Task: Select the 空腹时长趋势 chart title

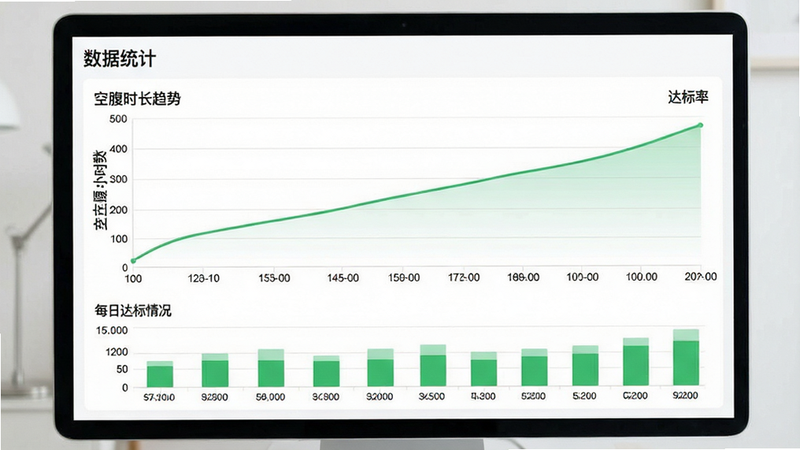Action: [x=137, y=98]
